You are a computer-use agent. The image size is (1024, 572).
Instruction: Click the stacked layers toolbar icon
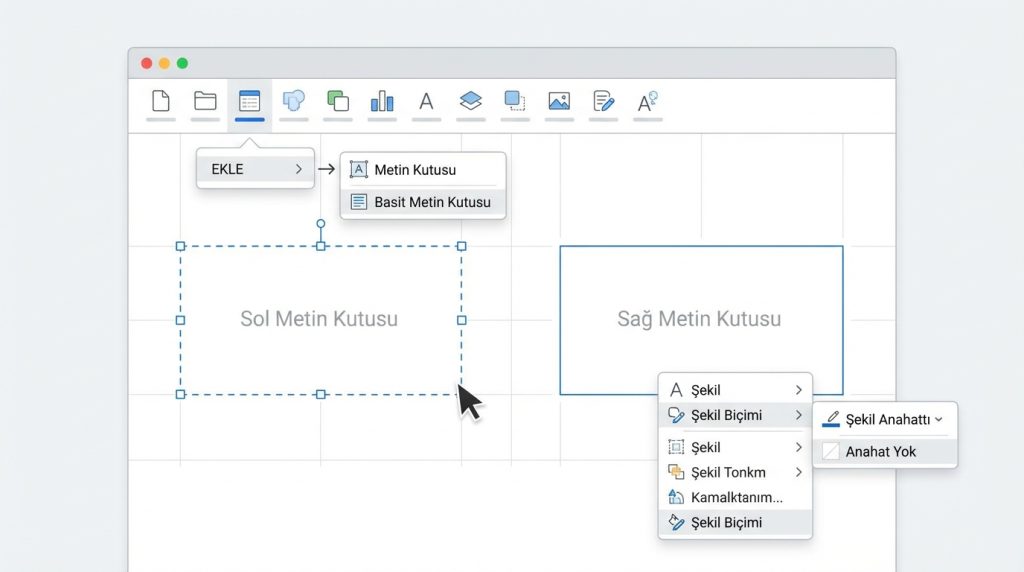tap(470, 101)
